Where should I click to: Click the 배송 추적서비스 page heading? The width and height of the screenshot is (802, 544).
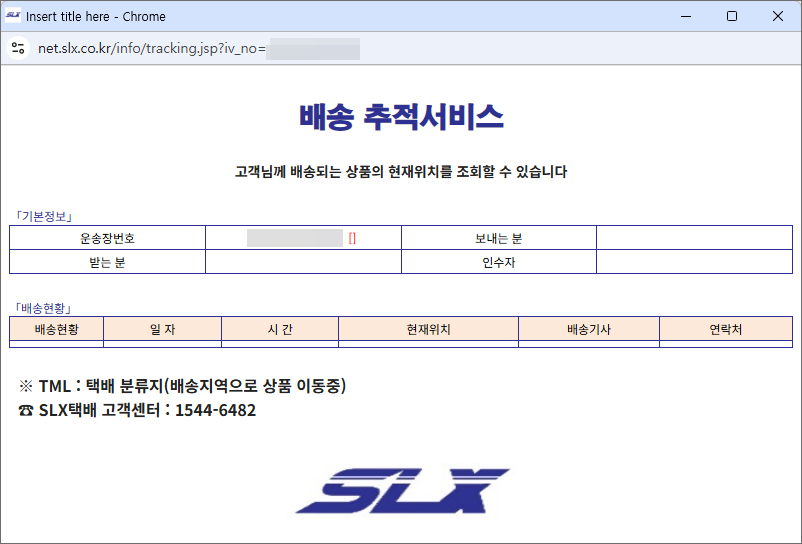click(x=401, y=118)
